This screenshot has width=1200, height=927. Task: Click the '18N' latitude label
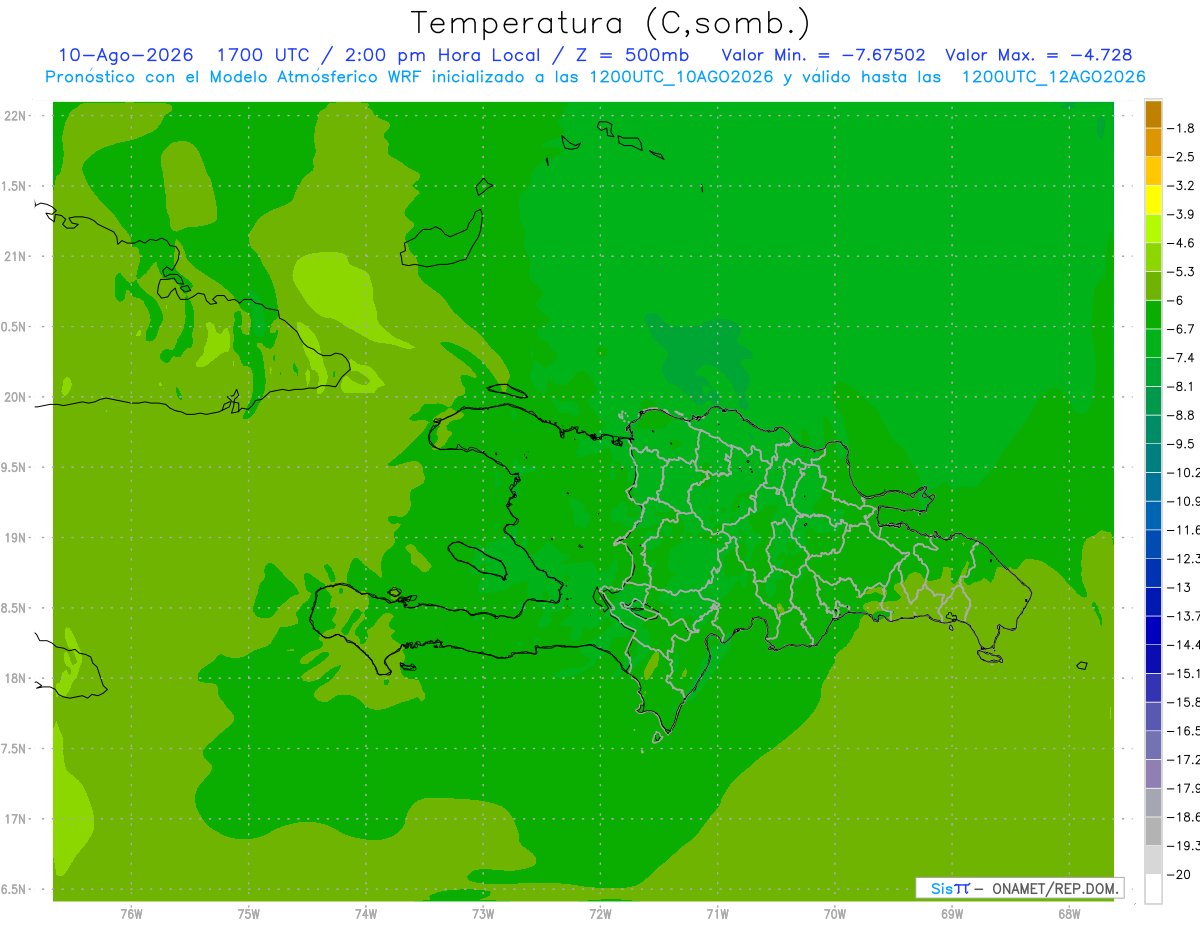[14, 678]
